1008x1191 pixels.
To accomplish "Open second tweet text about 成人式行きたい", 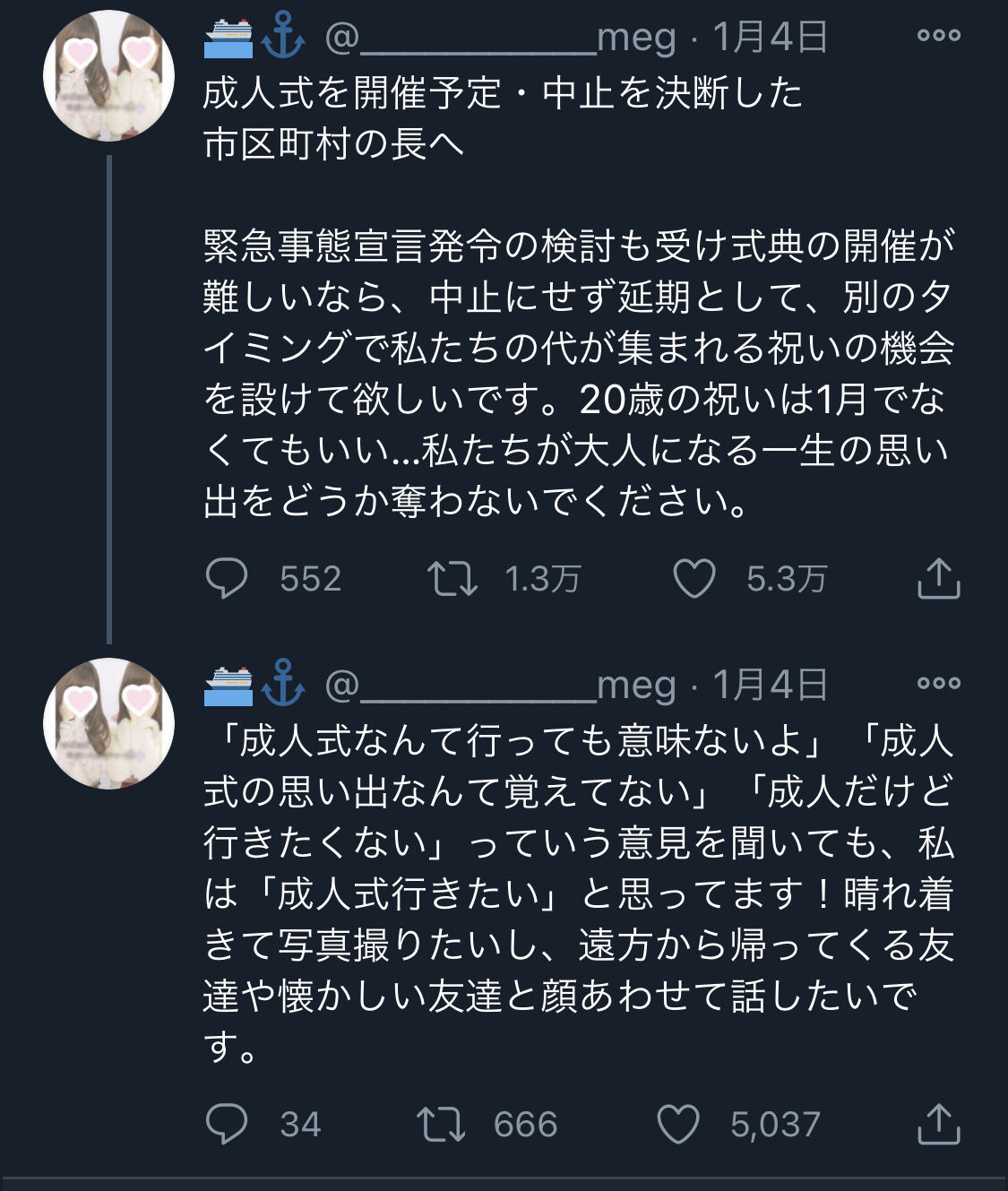I will pos(578,893).
